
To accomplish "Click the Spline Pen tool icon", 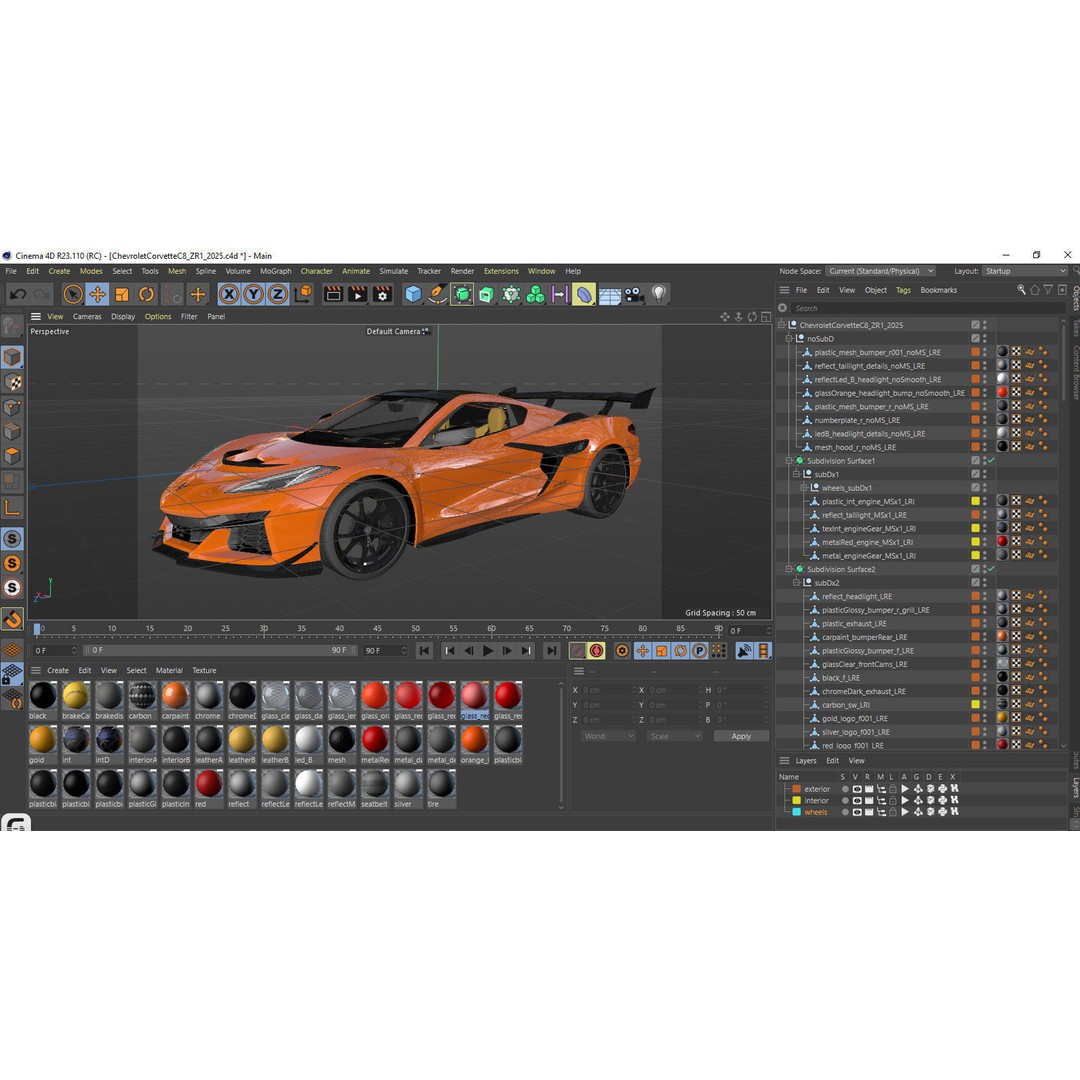I will pos(437,295).
